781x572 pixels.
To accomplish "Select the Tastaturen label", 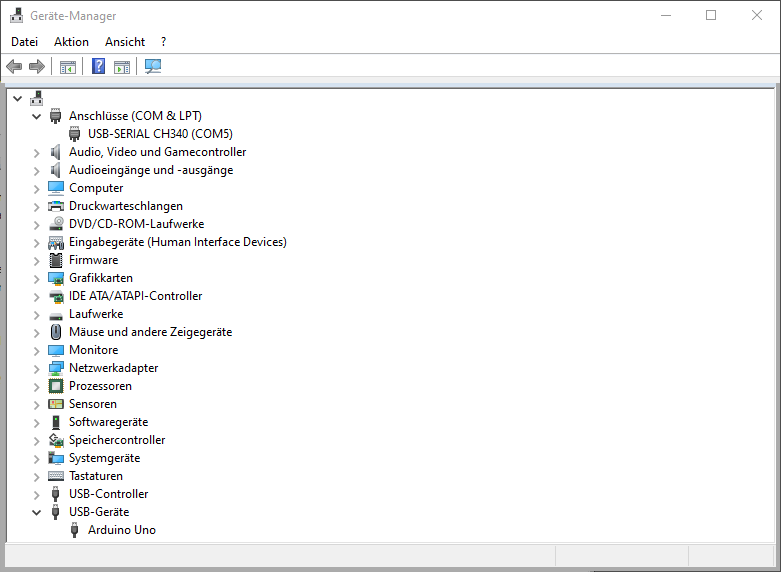I will pos(96,476).
